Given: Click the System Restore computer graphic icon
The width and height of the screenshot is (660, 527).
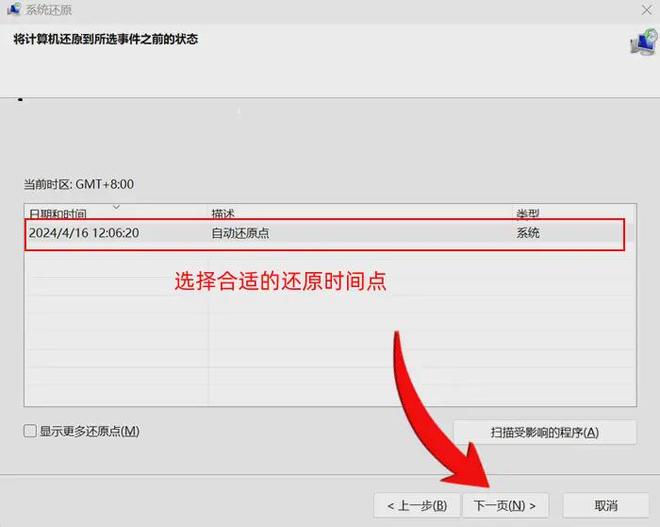Looking at the screenshot, I should coord(644,42).
